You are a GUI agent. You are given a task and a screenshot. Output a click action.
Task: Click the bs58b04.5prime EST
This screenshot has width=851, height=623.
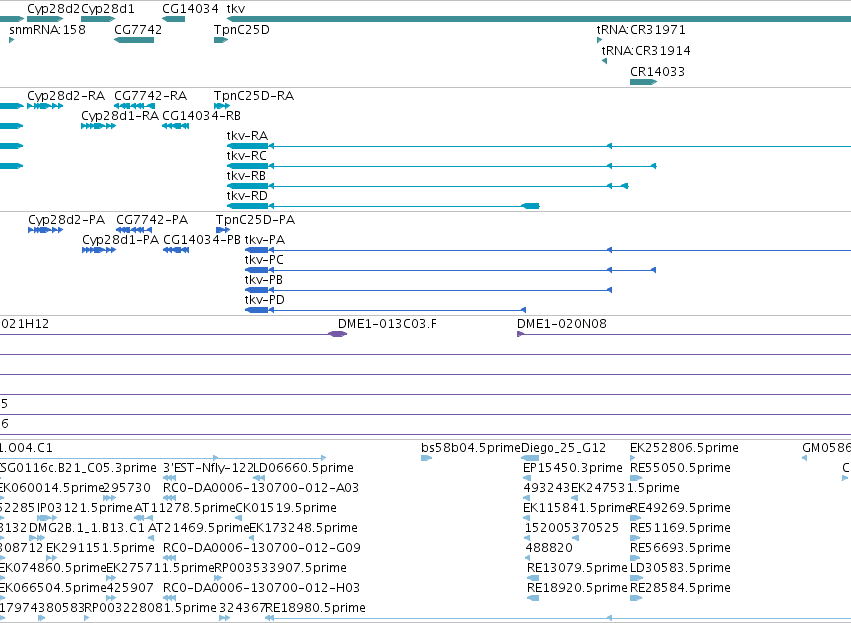(427, 458)
